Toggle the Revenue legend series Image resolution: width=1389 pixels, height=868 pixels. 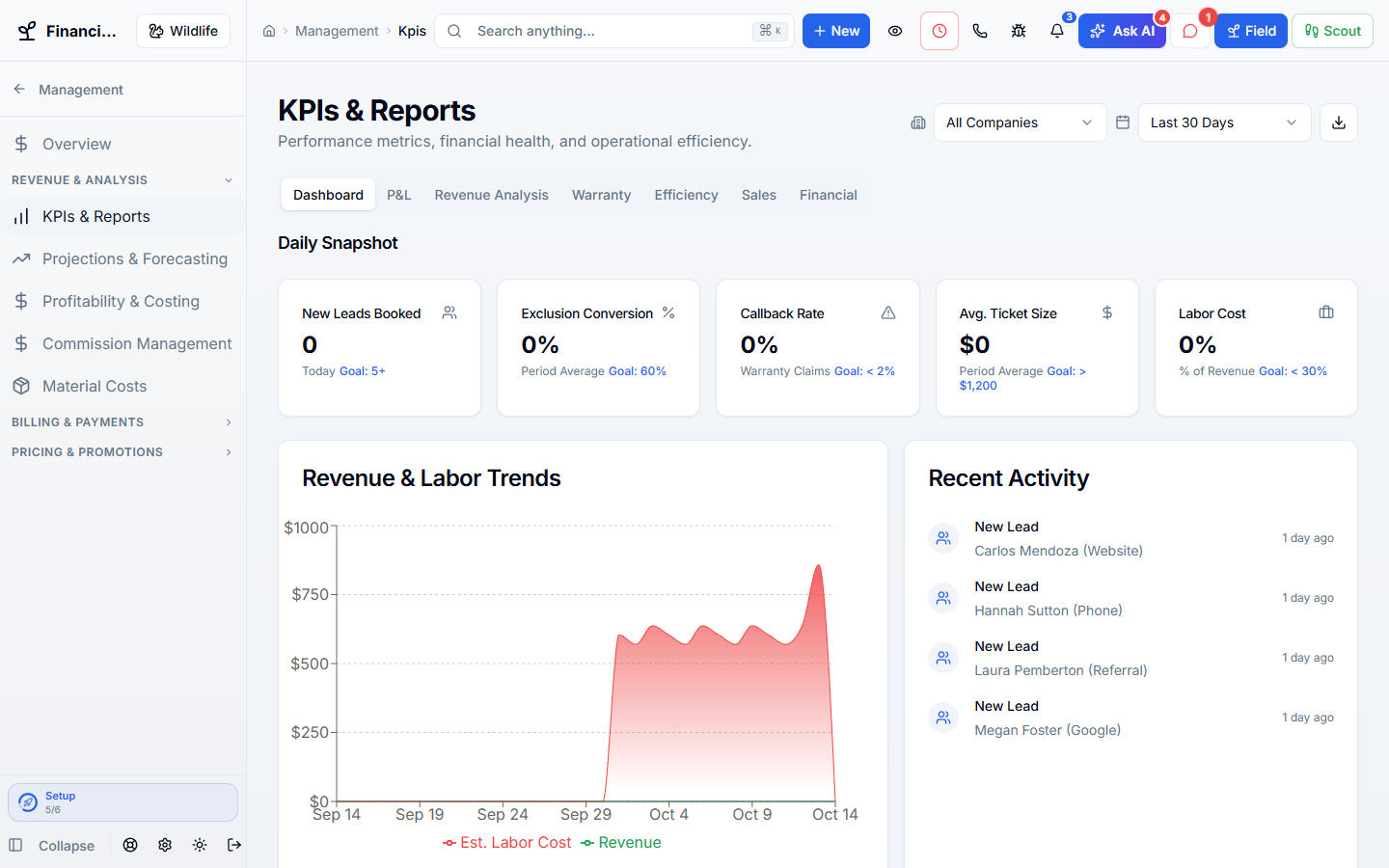[621, 842]
